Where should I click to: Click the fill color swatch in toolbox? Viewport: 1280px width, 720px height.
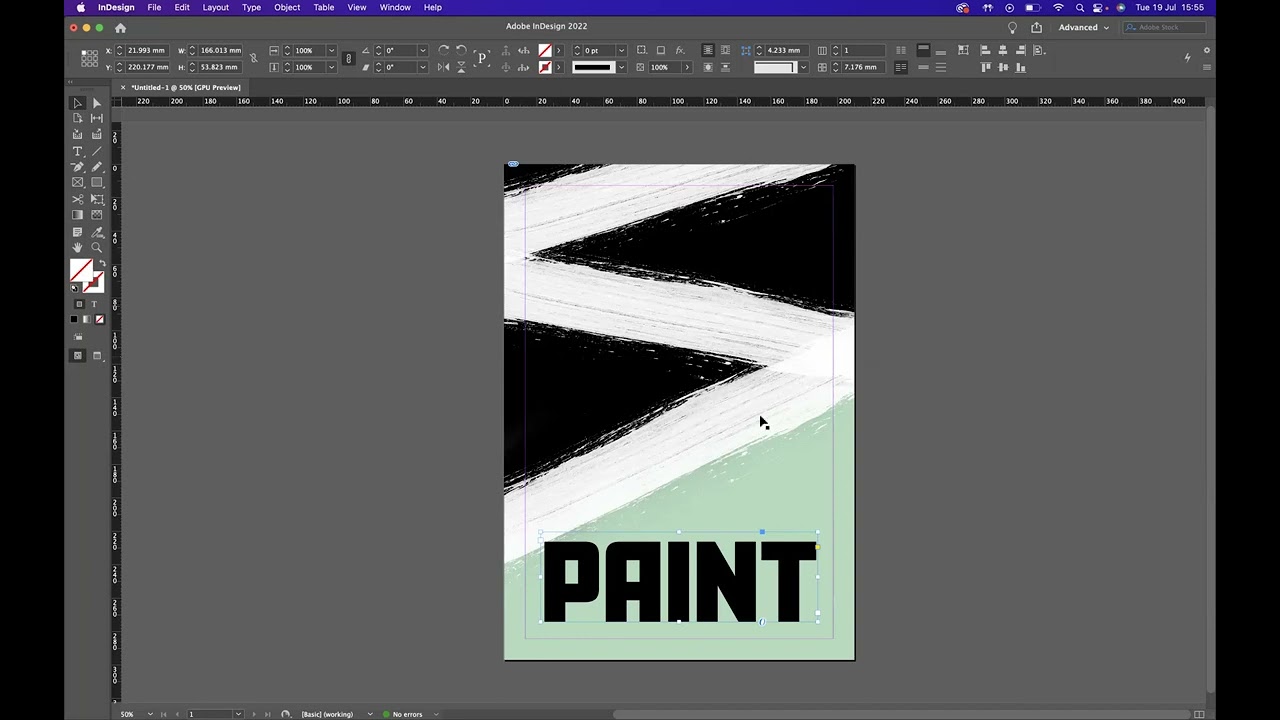click(80, 270)
